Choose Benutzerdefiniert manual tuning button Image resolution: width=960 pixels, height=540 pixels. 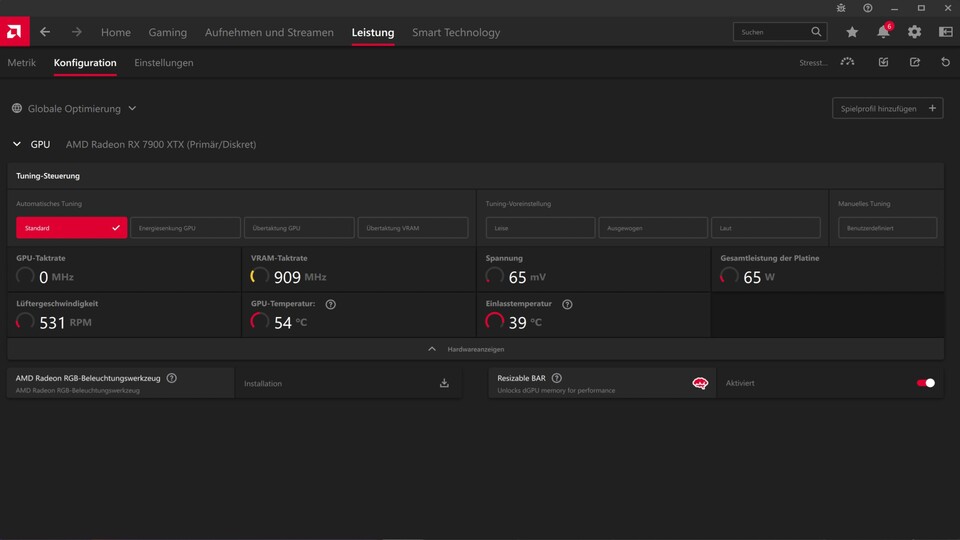click(887, 228)
